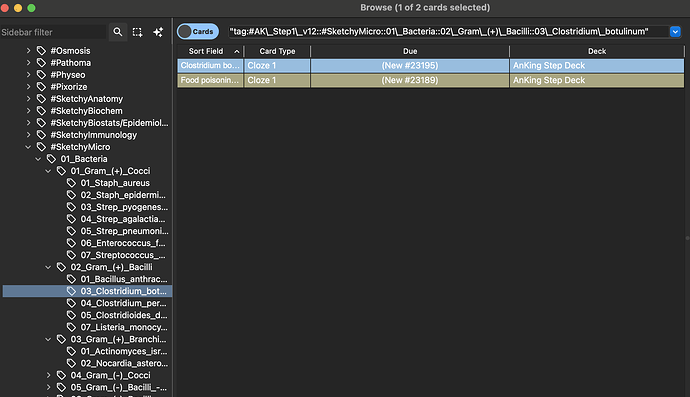The width and height of the screenshot is (690, 397).
Task: Sort by the Deck column header
Action: 597,51
